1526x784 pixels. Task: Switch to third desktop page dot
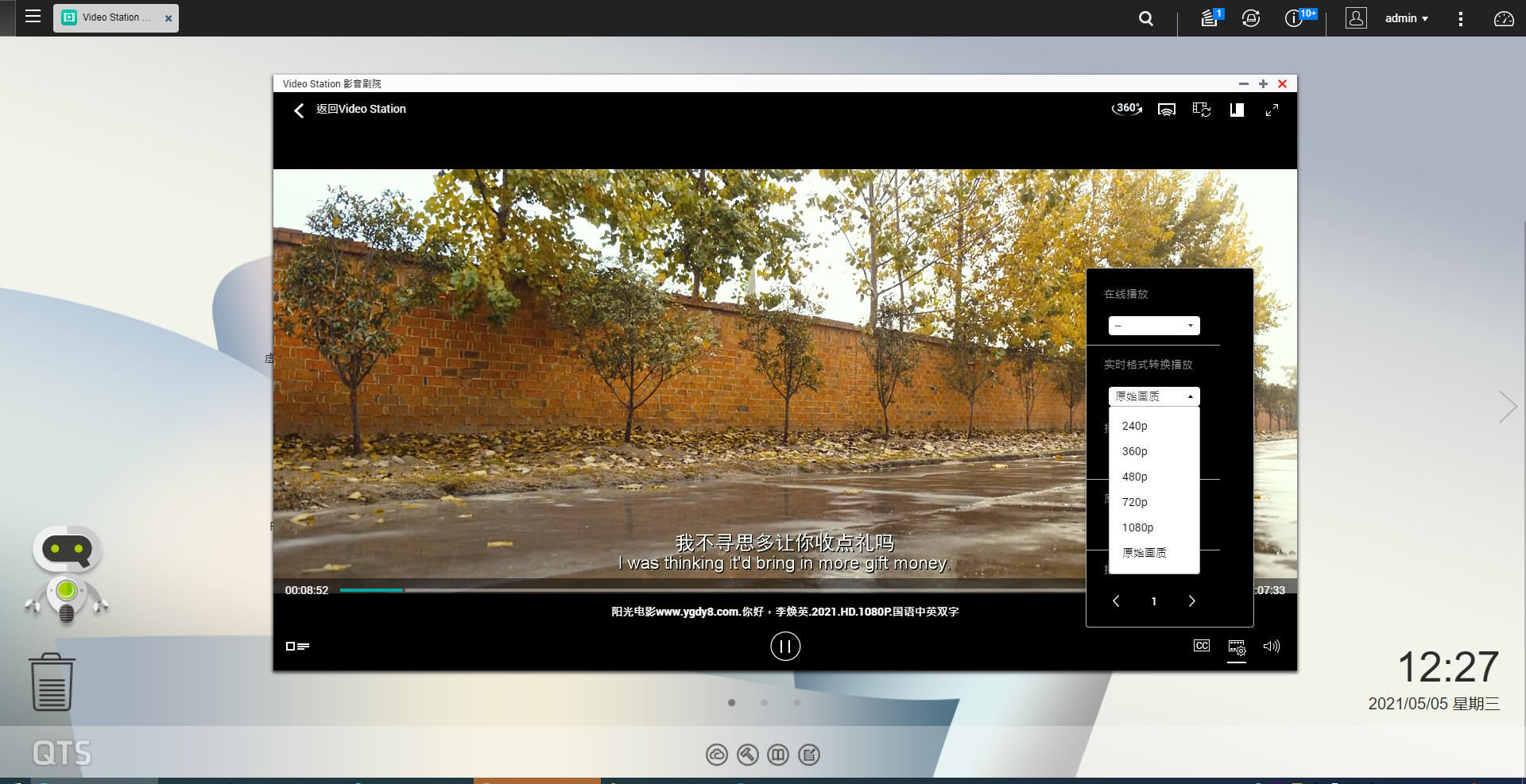[796, 702]
